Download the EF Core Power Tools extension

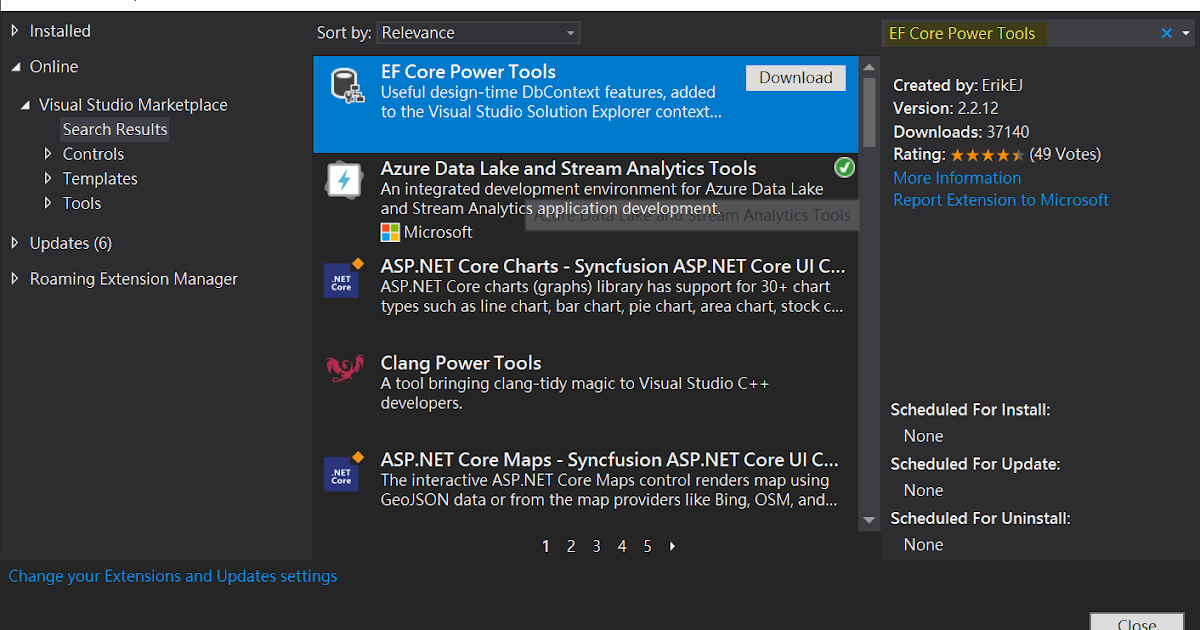coord(795,77)
